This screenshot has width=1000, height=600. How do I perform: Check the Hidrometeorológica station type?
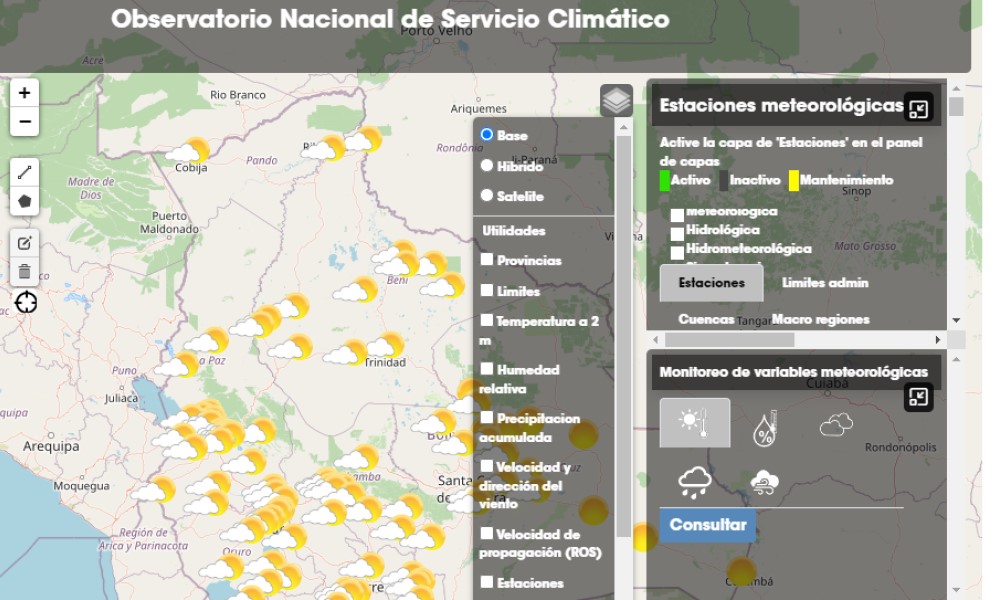pyautogui.click(x=677, y=252)
